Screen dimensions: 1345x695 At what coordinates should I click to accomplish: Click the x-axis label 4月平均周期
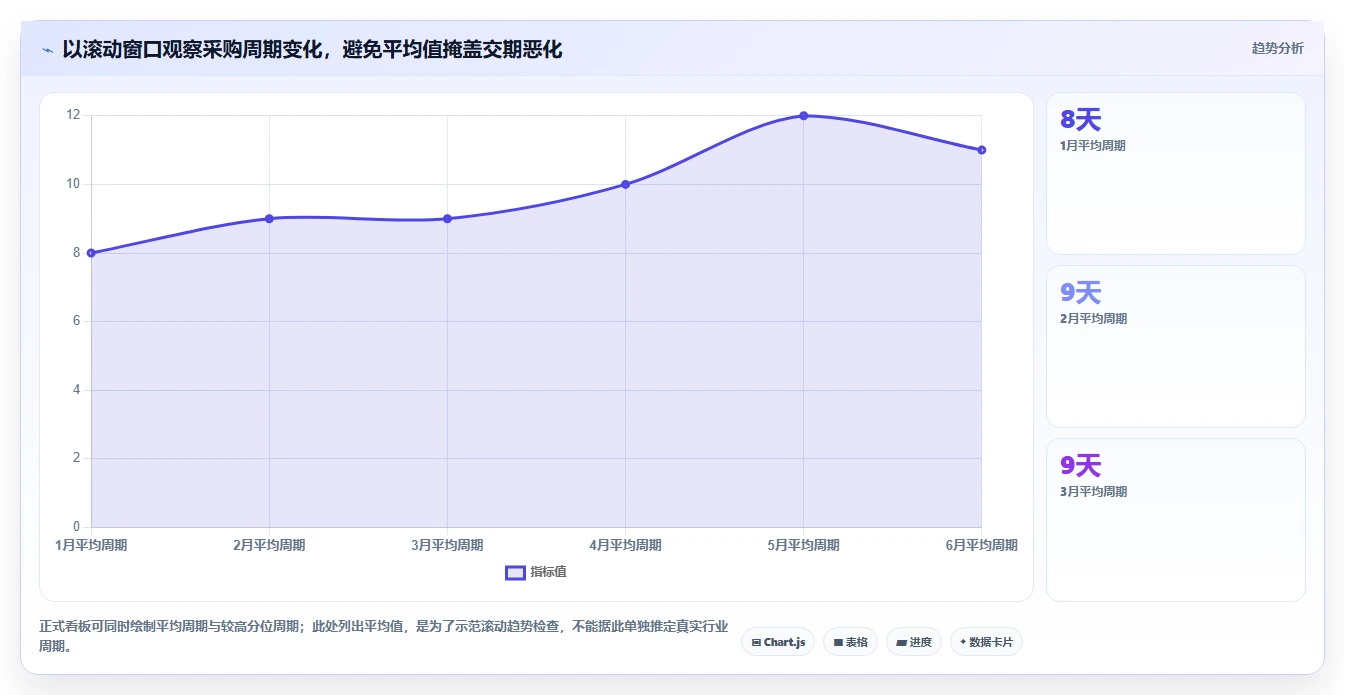[x=625, y=545]
